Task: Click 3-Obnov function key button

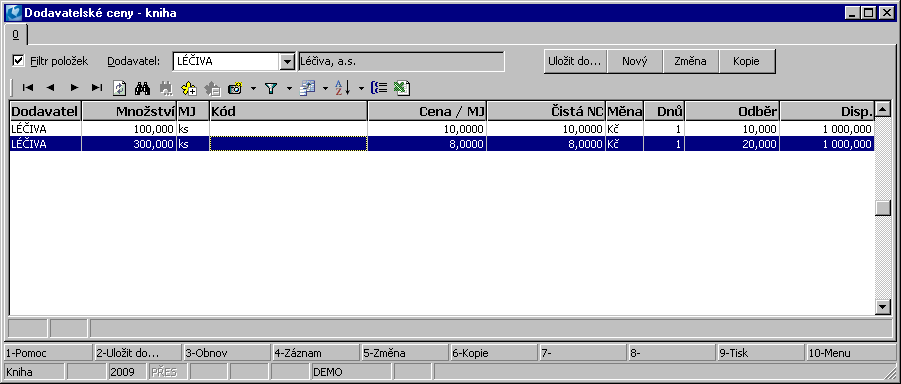Action: point(226,353)
